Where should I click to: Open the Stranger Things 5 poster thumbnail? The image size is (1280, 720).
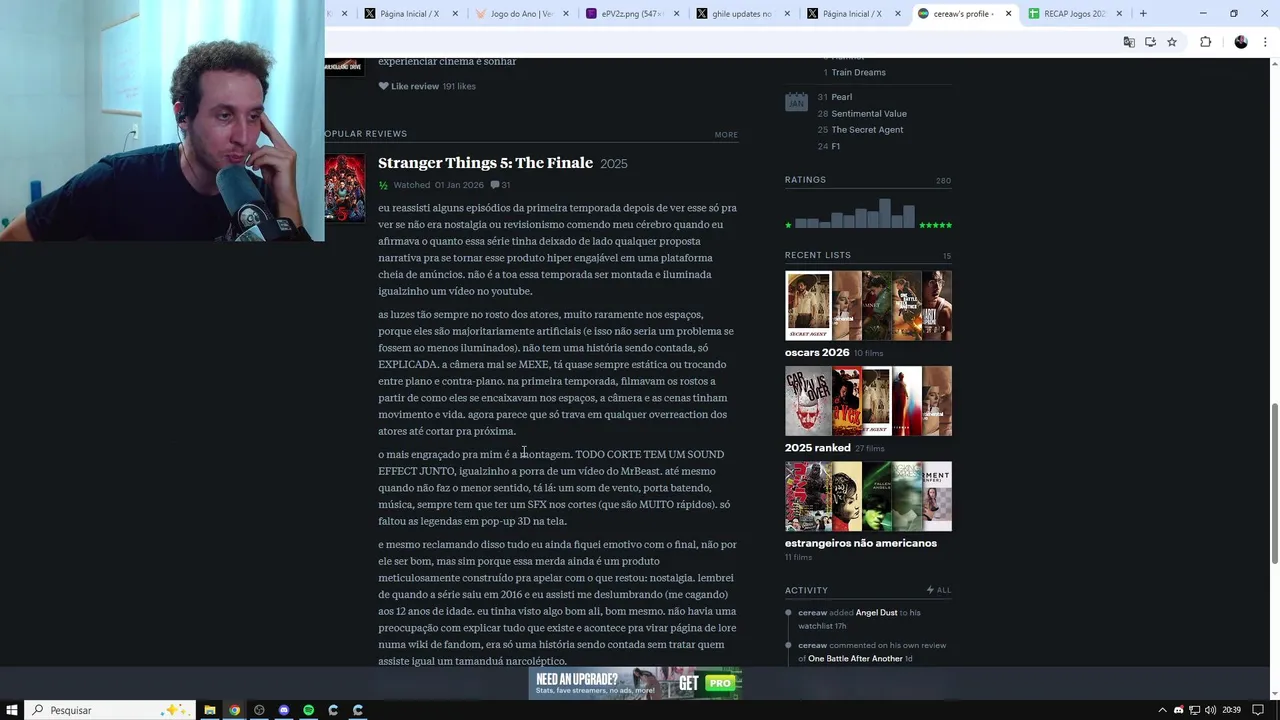344,188
